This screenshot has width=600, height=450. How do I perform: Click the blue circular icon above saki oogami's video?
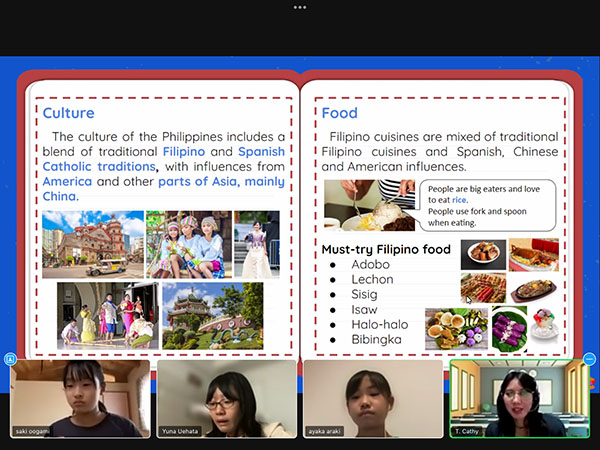pyautogui.click(x=10, y=358)
